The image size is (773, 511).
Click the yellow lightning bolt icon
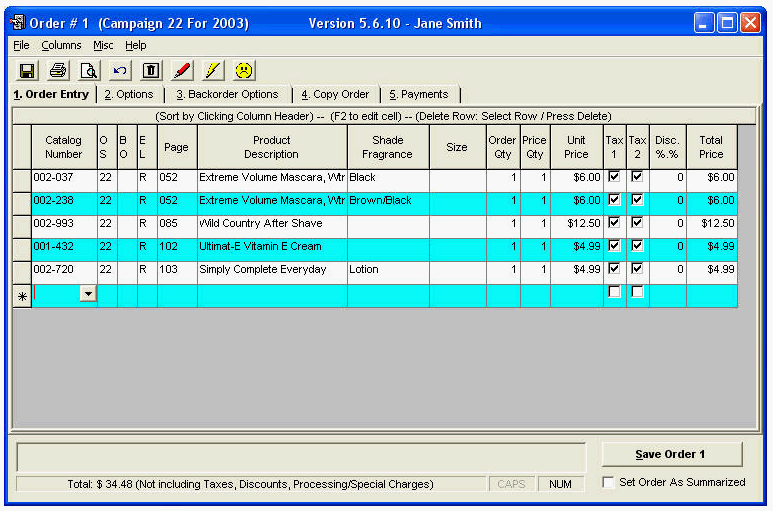[x=213, y=70]
